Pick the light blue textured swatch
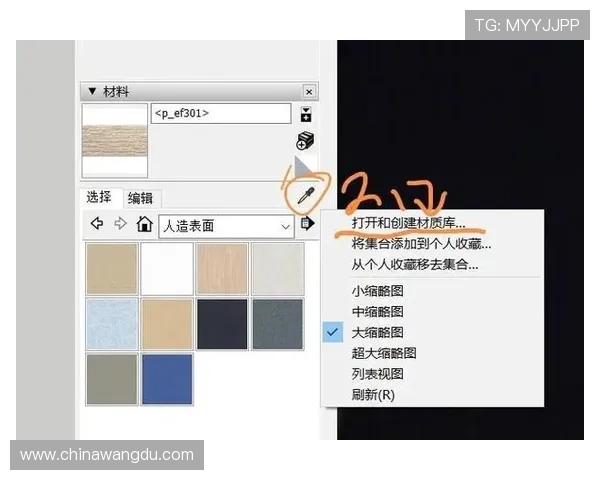The width and height of the screenshot is (600, 480). tap(112, 324)
